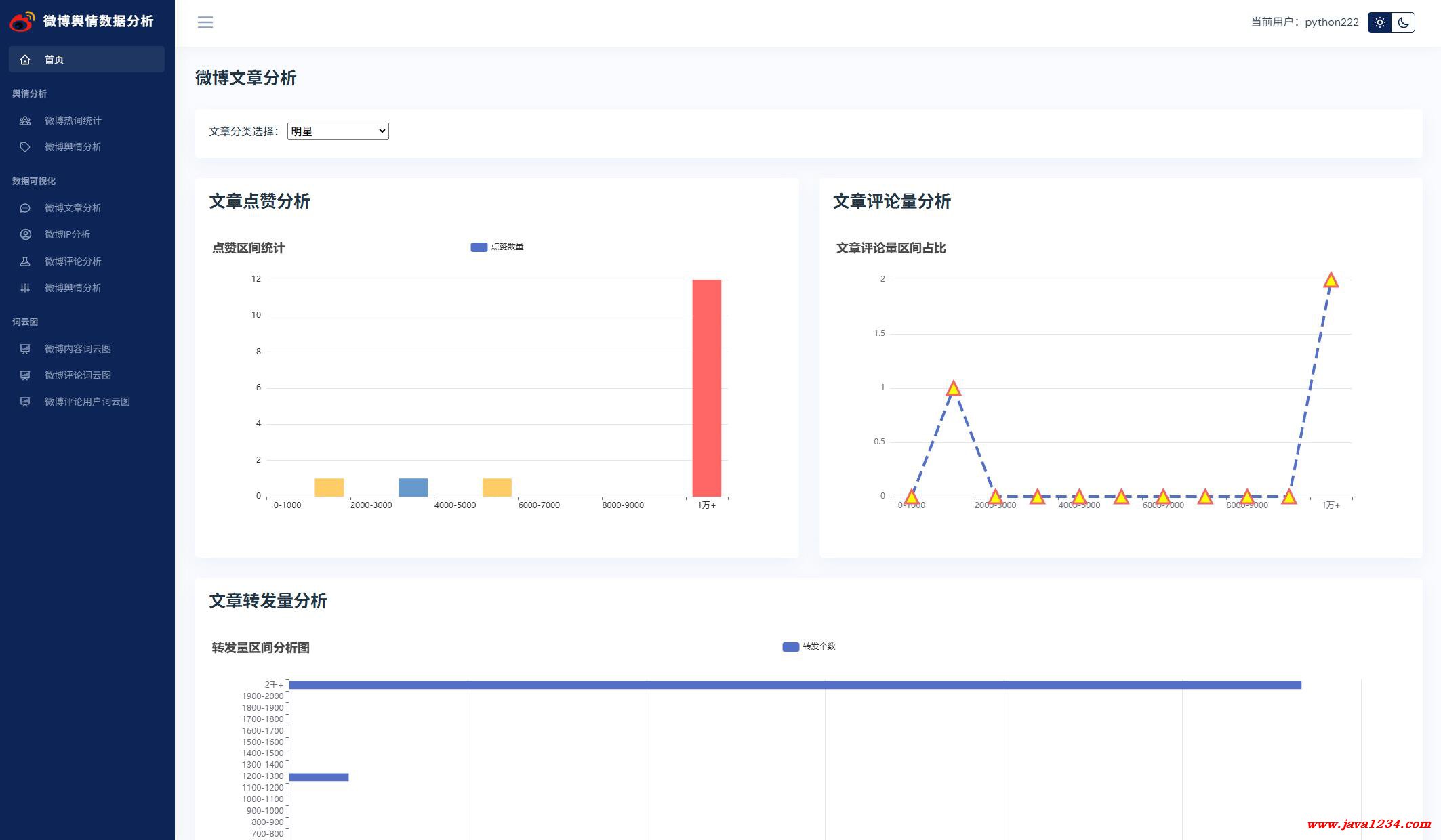Image resolution: width=1441 pixels, height=840 pixels.
Task: Open 微博评论用户词云图 menu item
Action: [87, 402]
